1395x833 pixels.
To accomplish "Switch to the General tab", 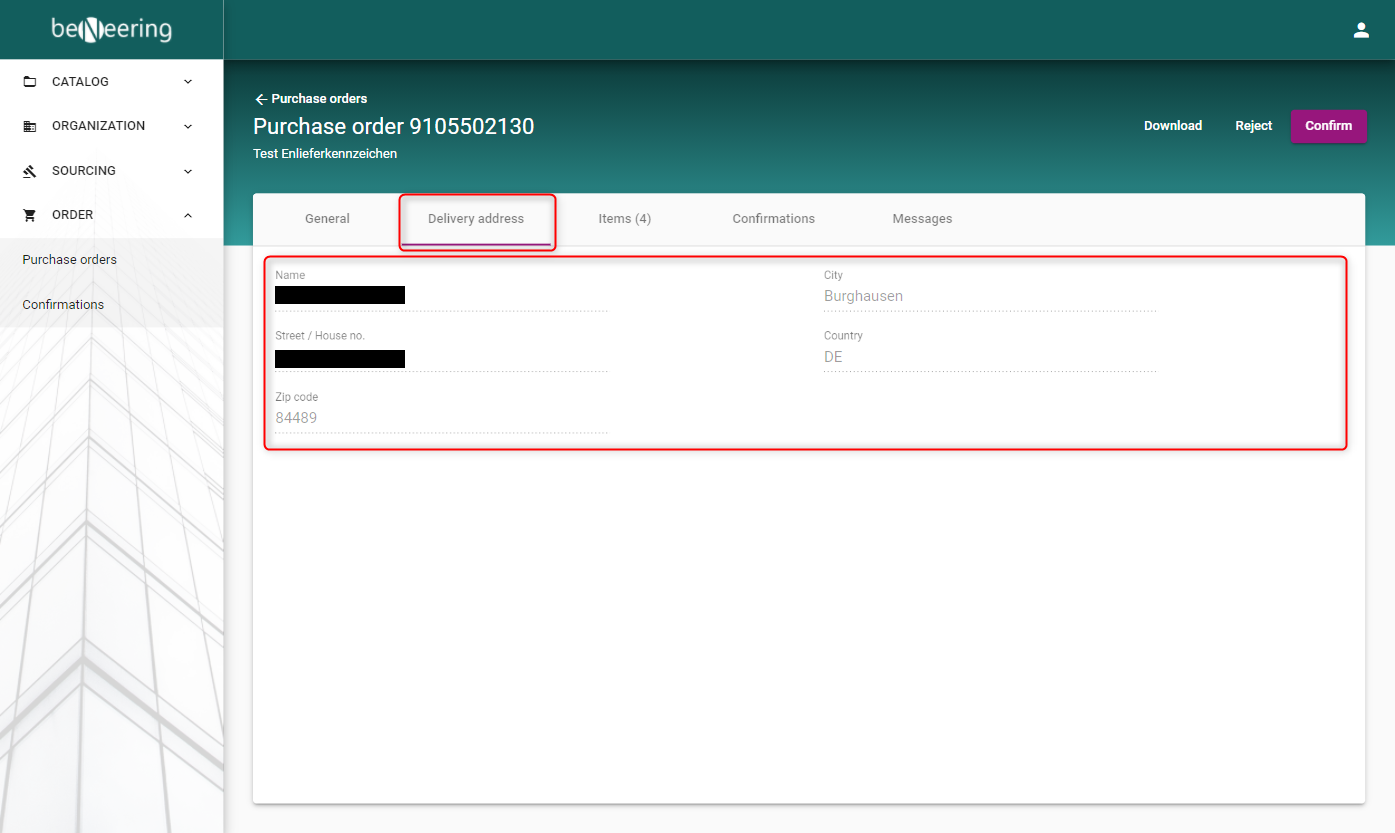I will 327,219.
